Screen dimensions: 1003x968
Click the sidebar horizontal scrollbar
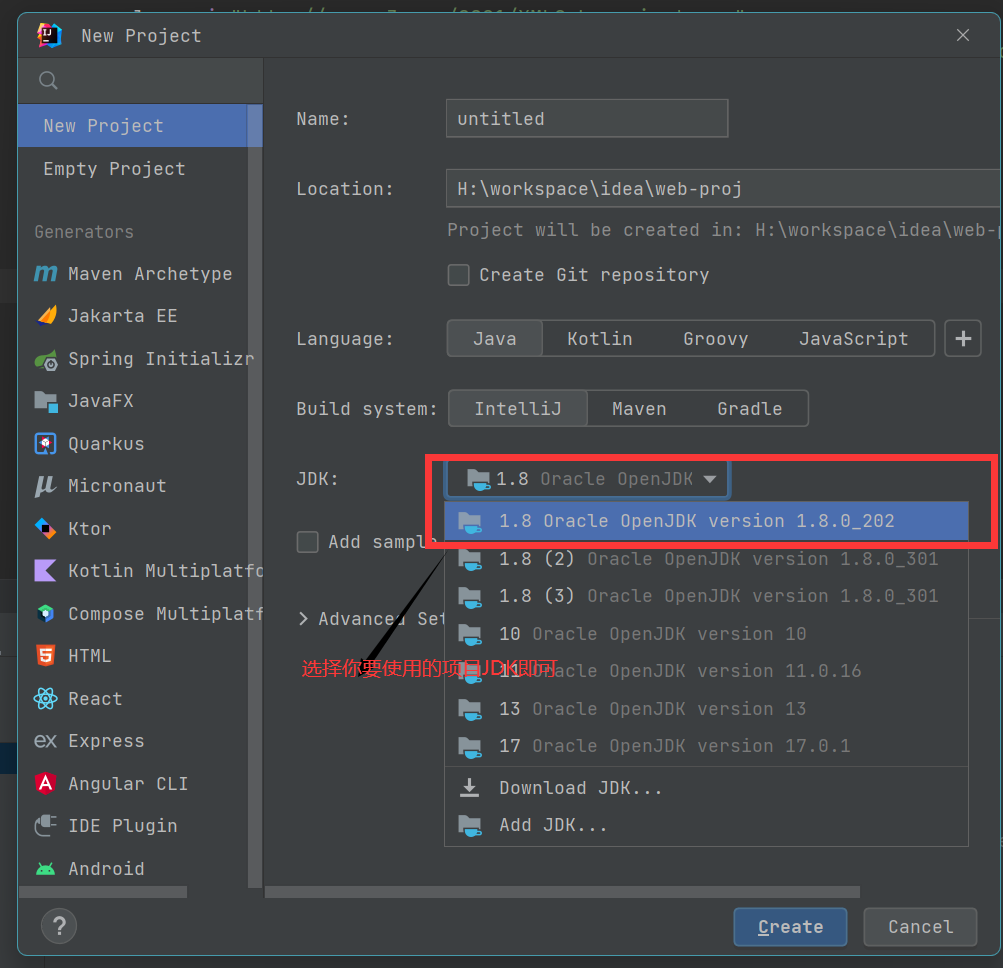[103, 892]
